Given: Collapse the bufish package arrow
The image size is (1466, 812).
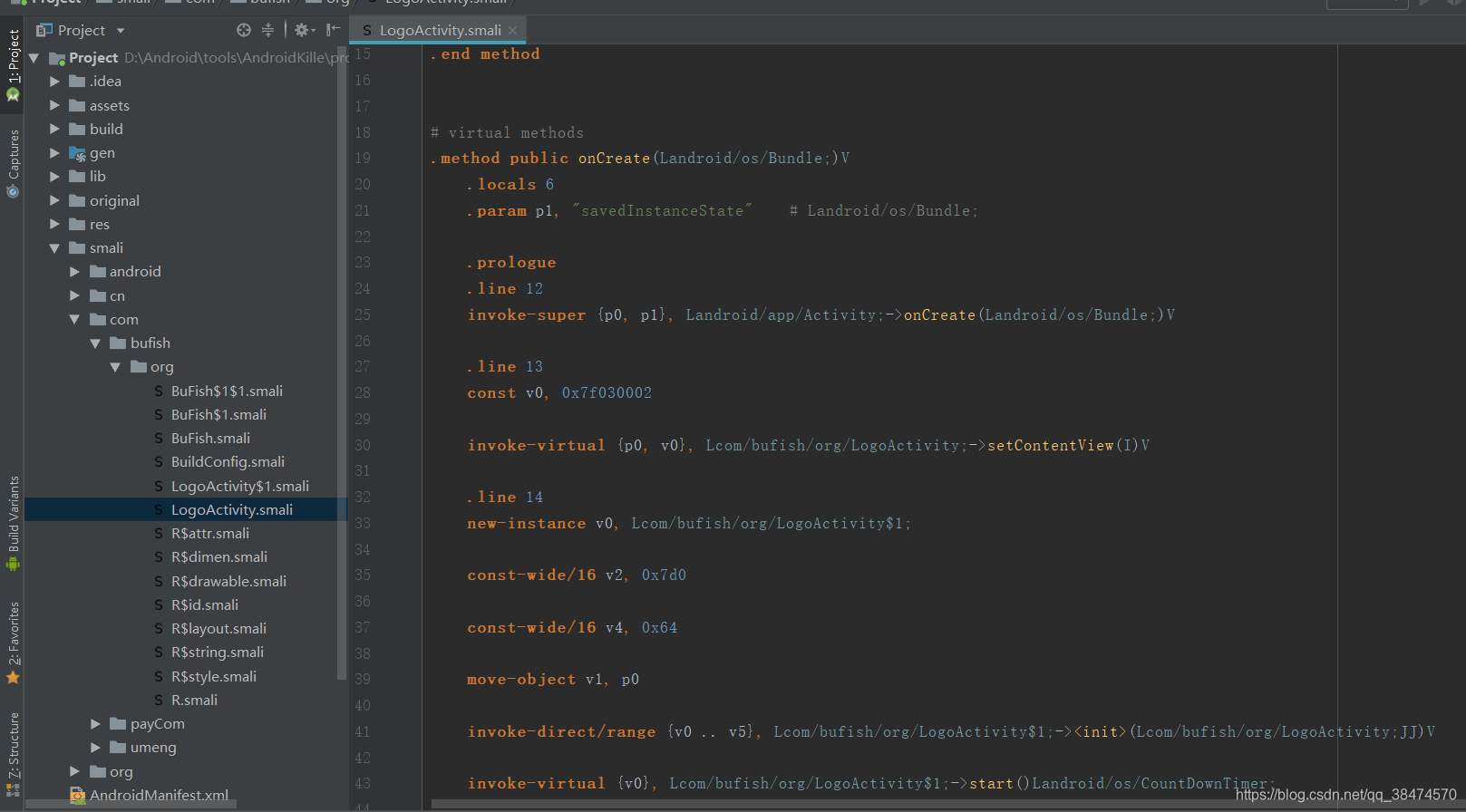Looking at the screenshot, I should 95,343.
